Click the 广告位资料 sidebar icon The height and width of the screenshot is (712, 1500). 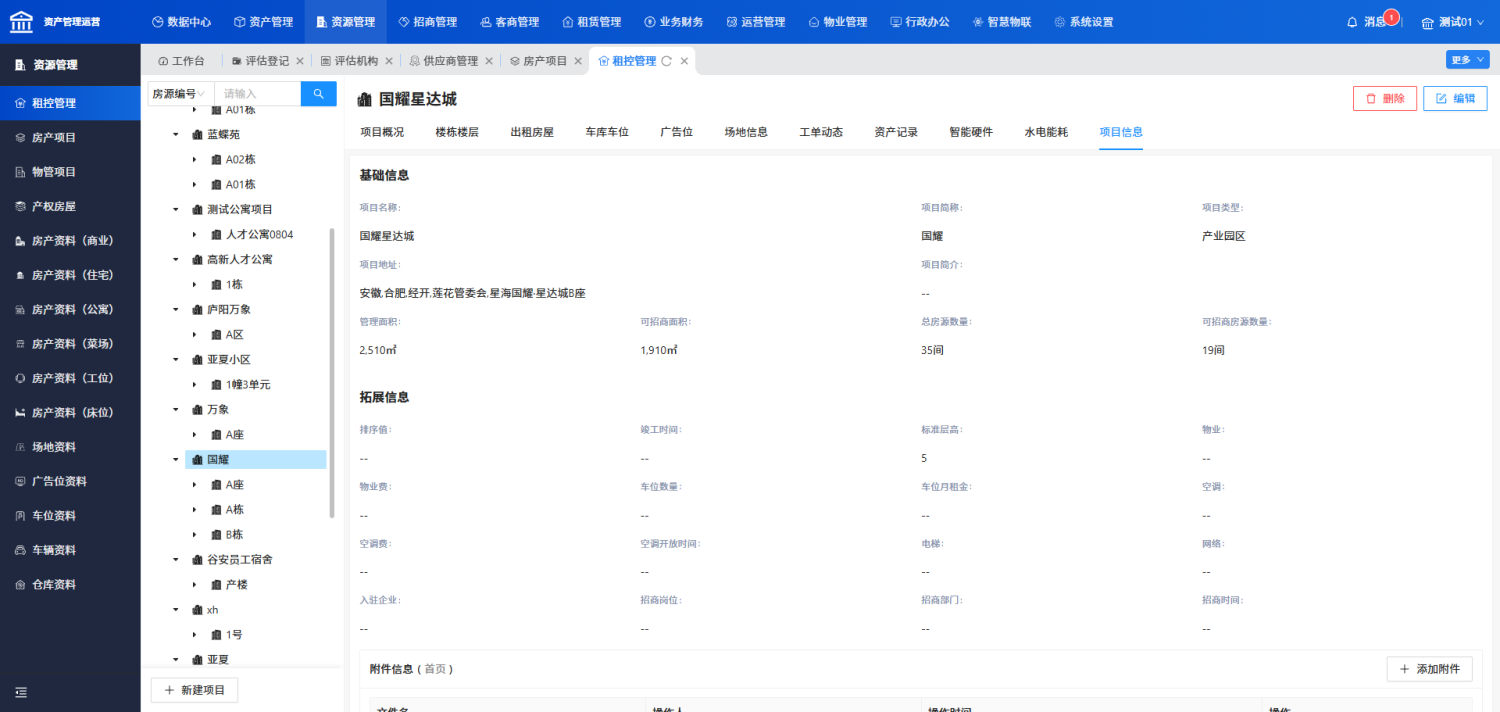20,482
